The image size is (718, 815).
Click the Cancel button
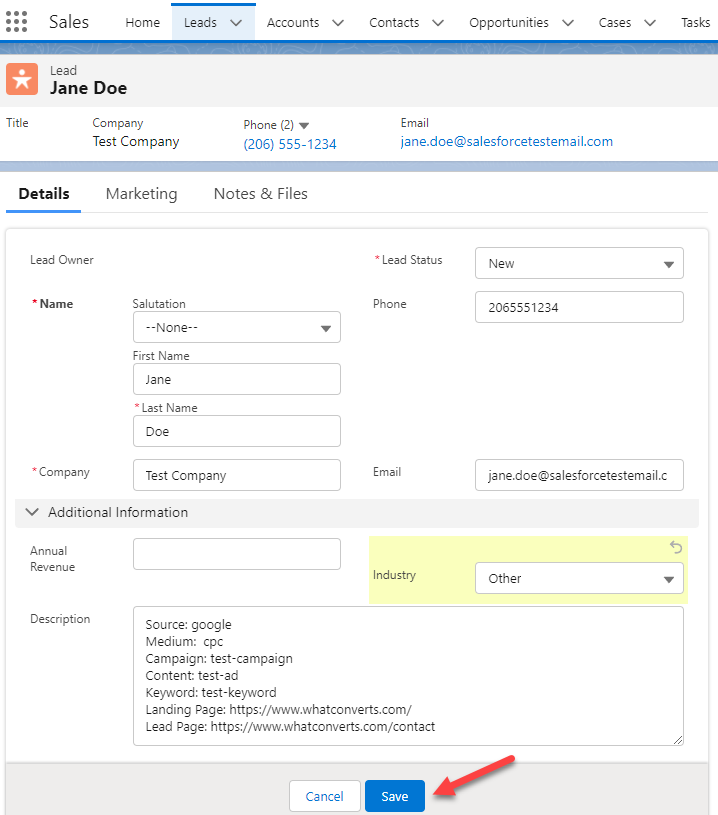[x=324, y=796]
